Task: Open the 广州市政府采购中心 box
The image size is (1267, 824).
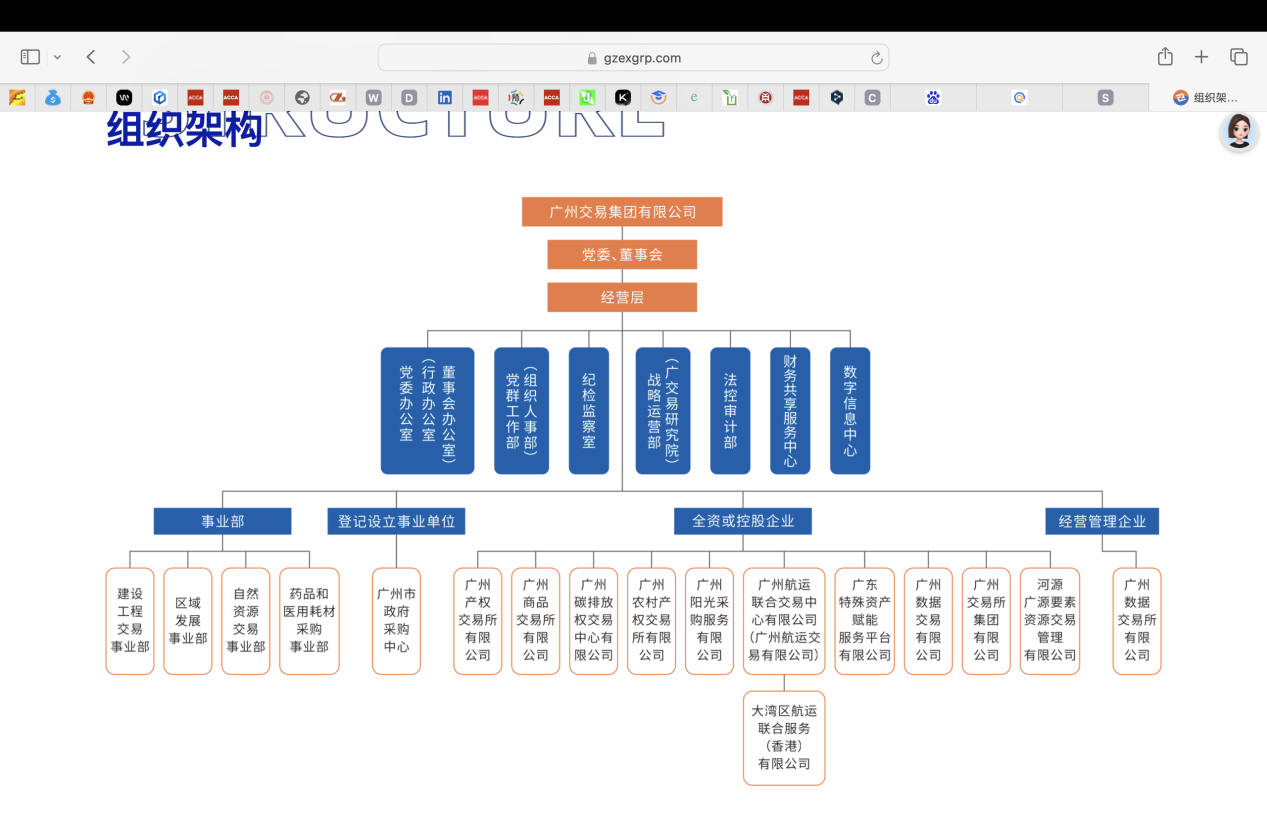Action: 396,621
